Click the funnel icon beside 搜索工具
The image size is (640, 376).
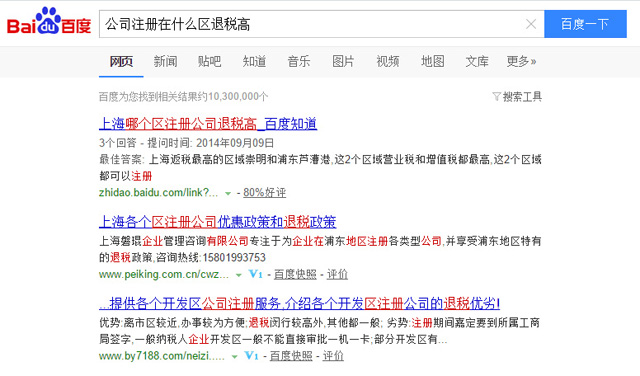point(496,97)
